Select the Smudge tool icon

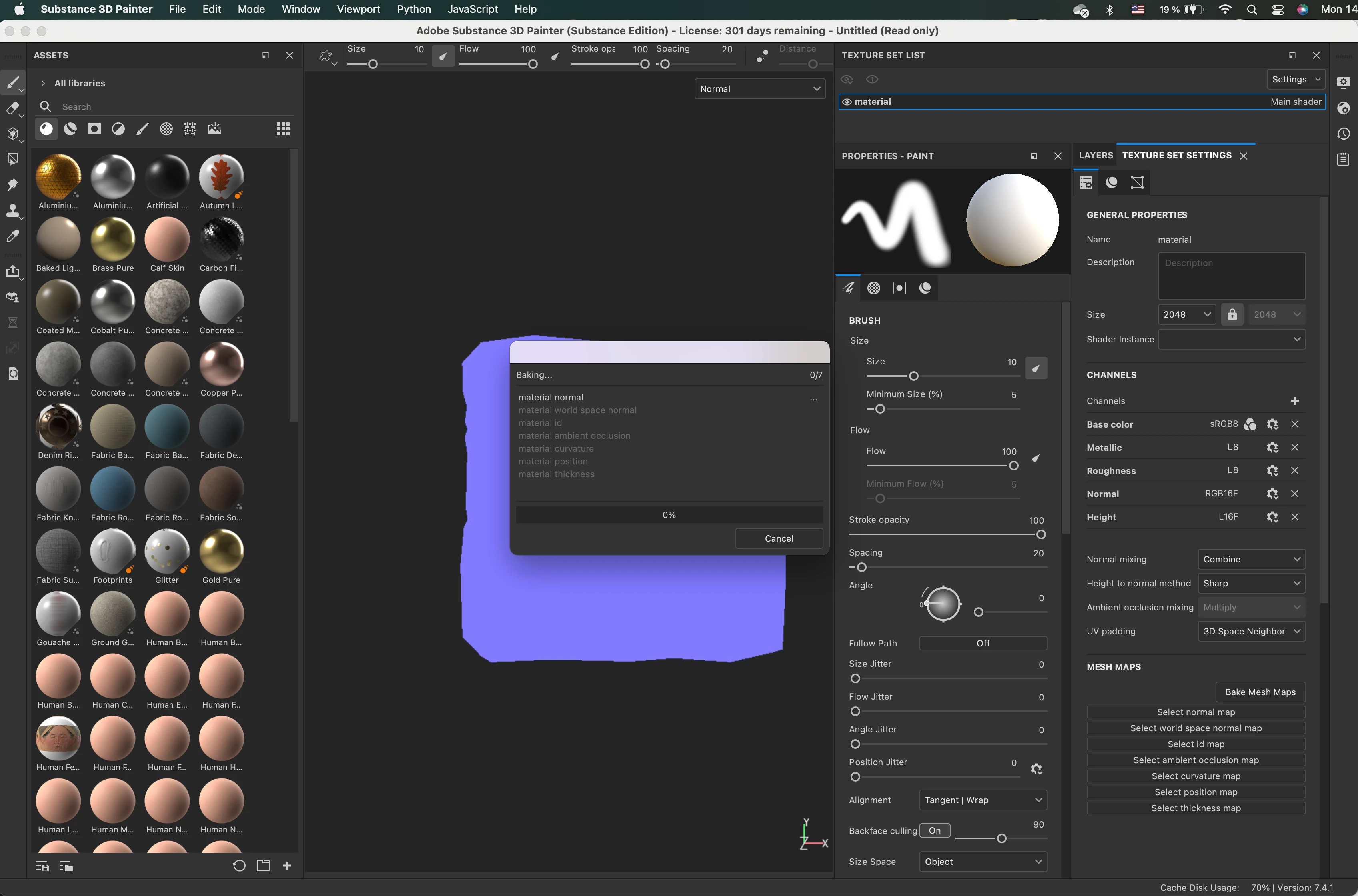12,184
